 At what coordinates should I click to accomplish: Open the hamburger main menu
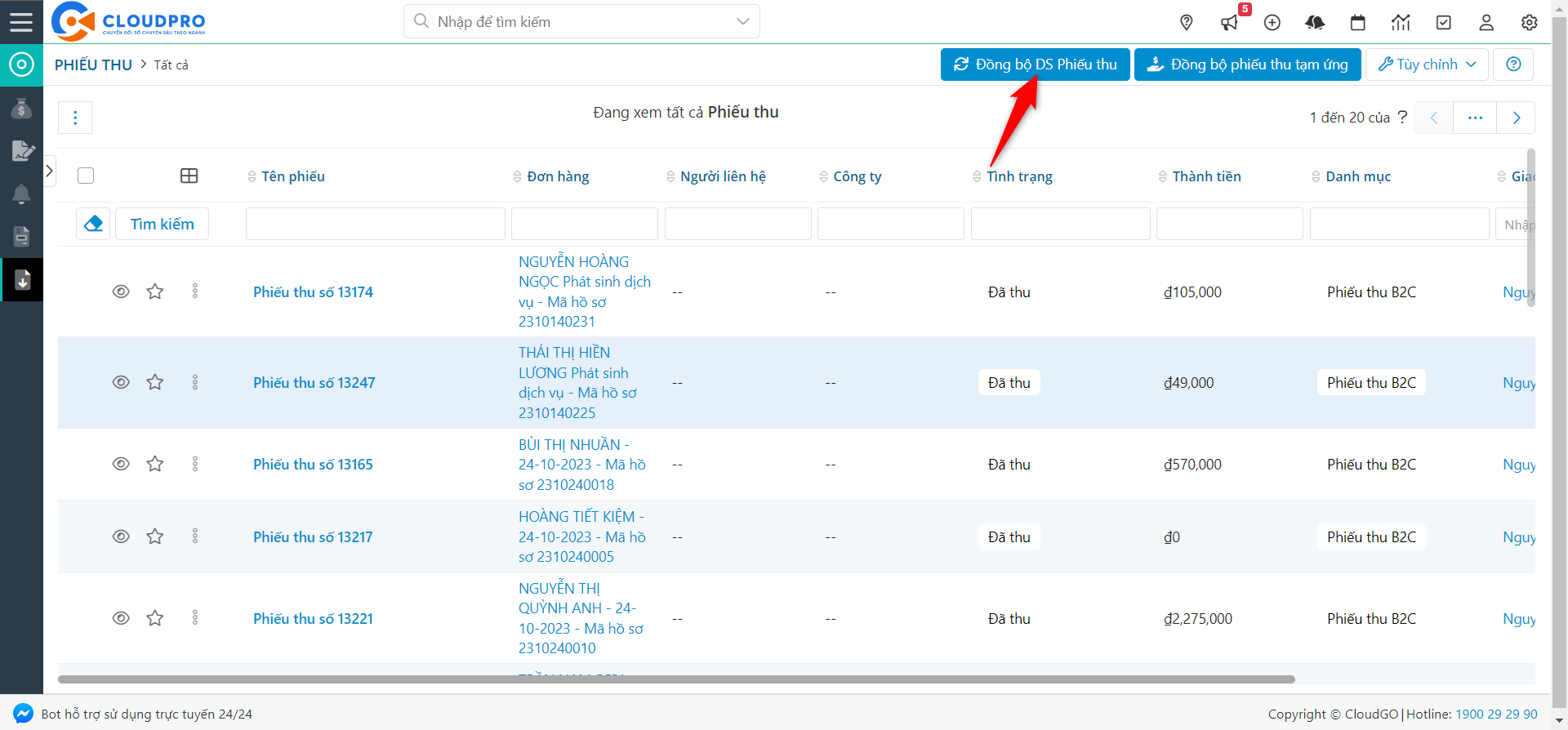tap(21, 21)
